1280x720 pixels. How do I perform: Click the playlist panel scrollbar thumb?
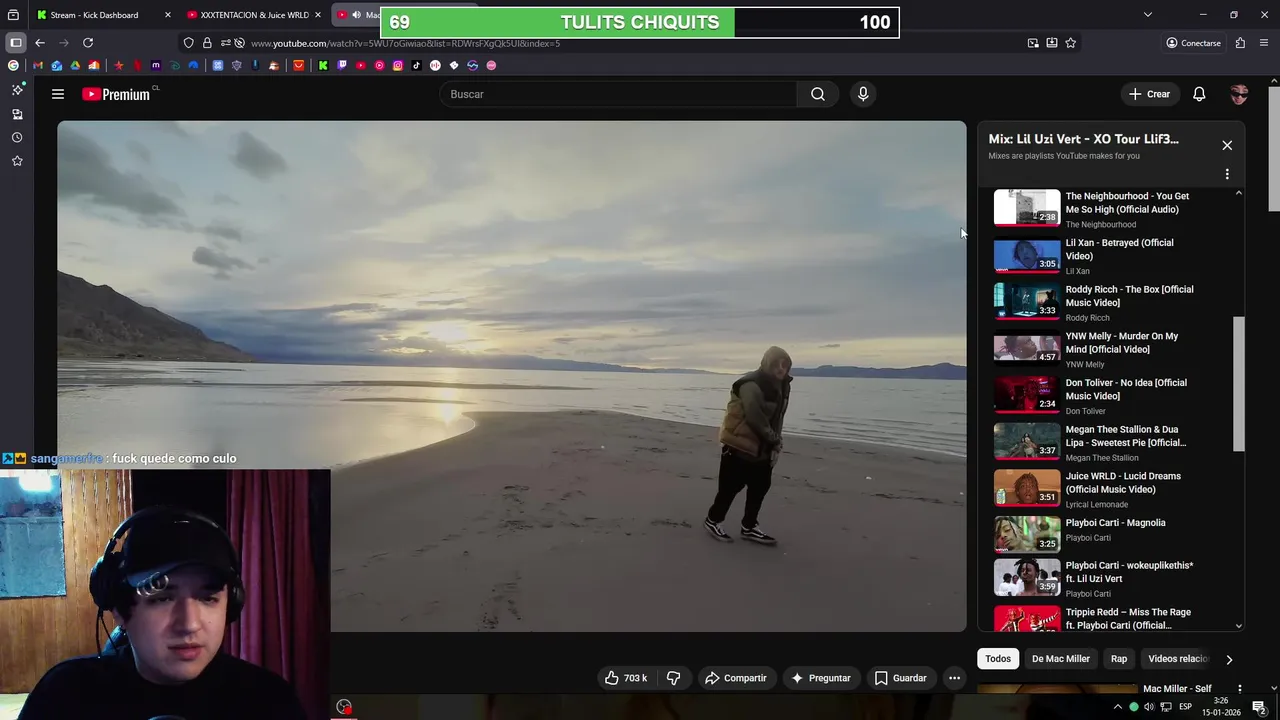(x=1239, y=384)
